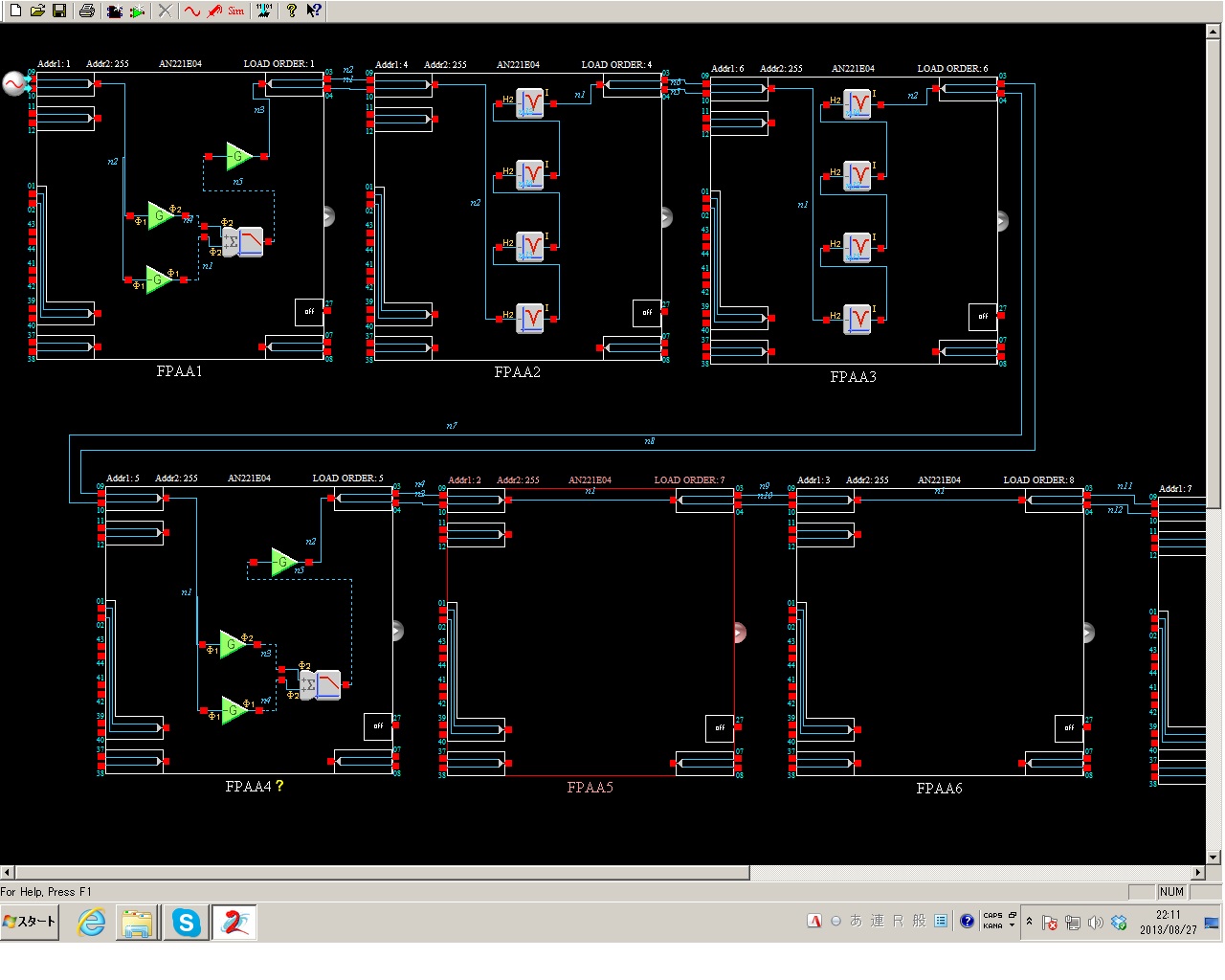Click the Open file folder icon

pyautogui.click(x=37, y=11)
